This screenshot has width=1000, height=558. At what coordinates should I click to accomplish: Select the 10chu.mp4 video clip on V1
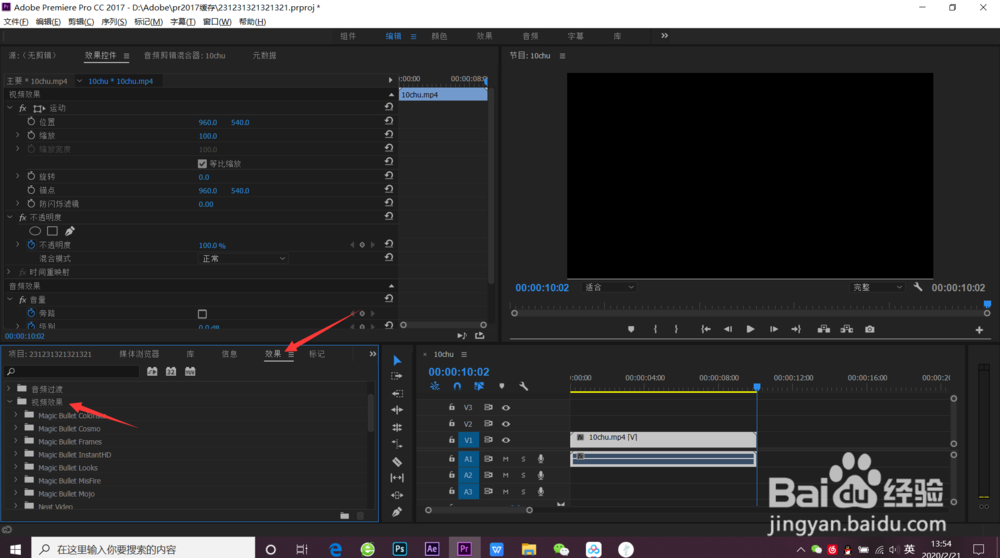[663, 438]
